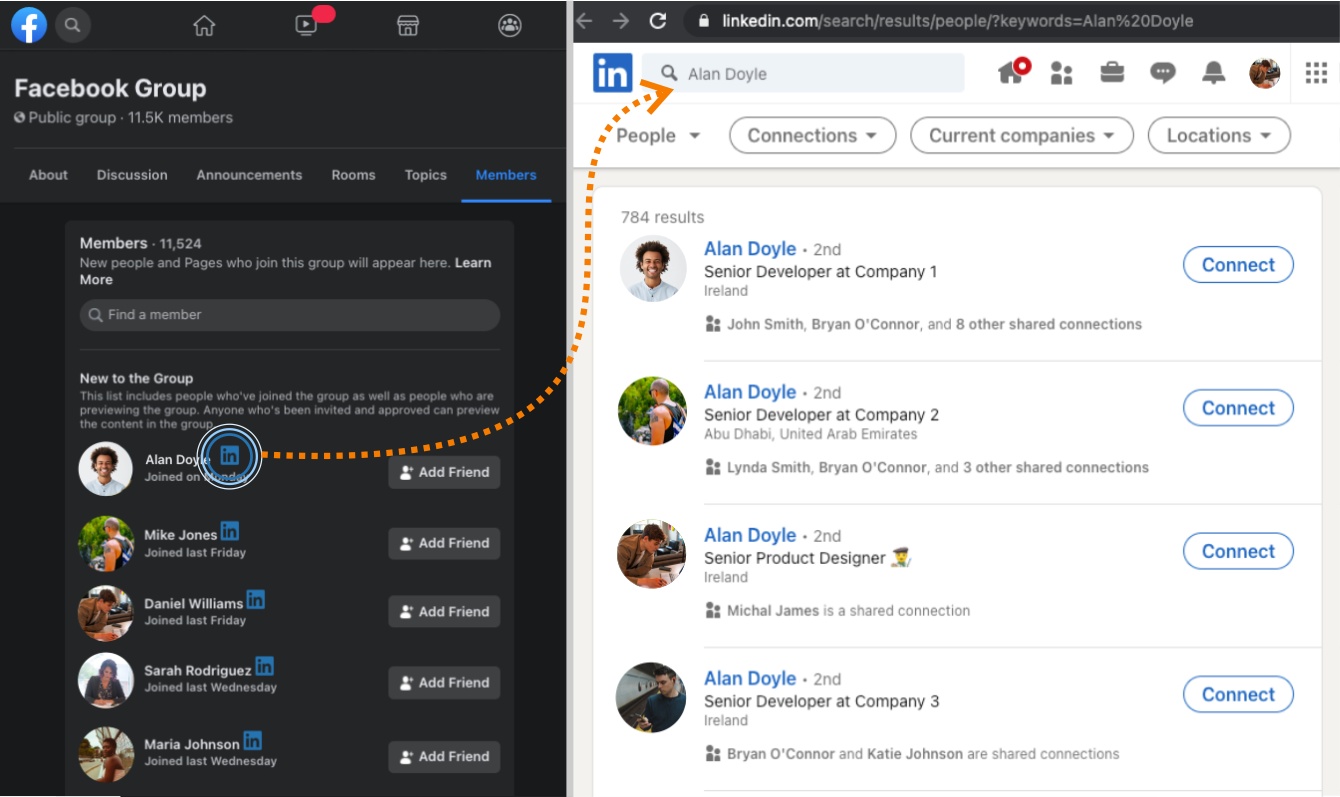1340x797 pixels.
Task: Click the LinkedIn search box
Action: click(803, 73)
